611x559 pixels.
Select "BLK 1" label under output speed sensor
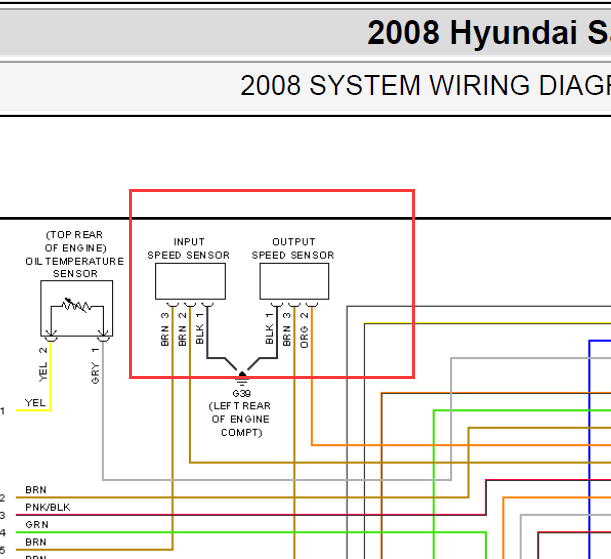[269, 328]
